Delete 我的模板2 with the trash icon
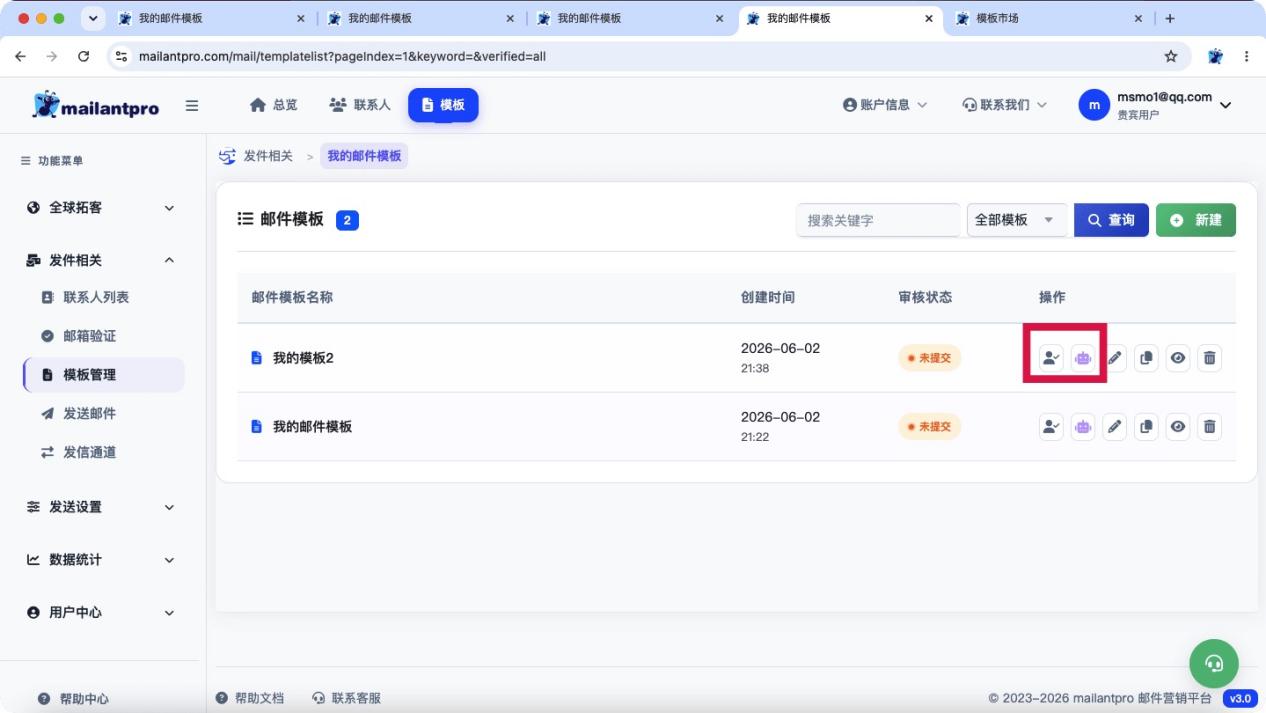The width and height of the screenshot is (1266, 713). tap(1210, 358)
